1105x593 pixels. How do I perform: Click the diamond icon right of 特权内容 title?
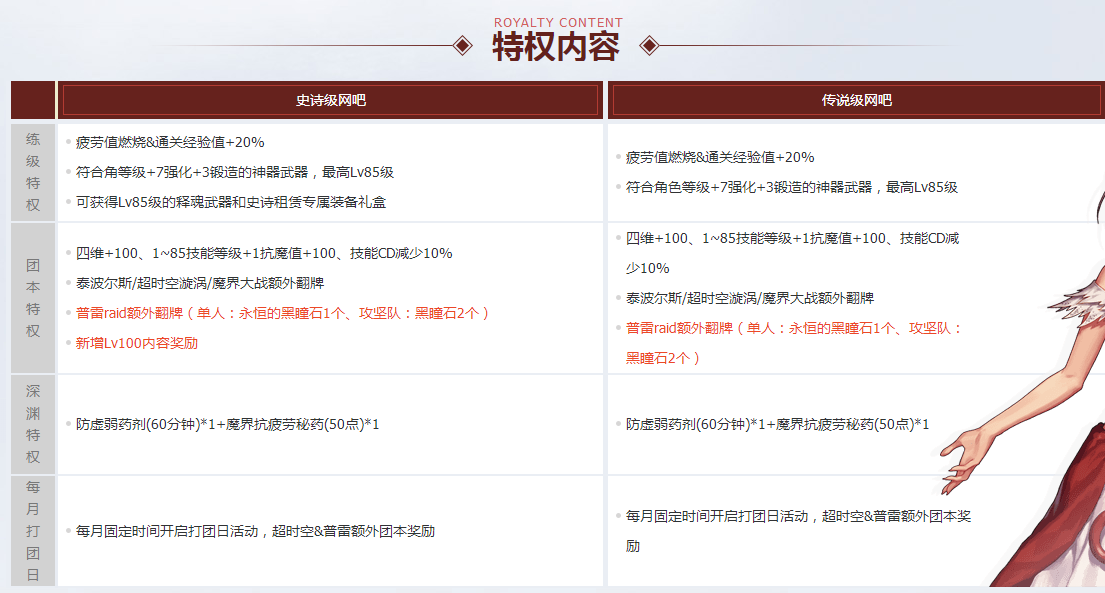(651, 43)
